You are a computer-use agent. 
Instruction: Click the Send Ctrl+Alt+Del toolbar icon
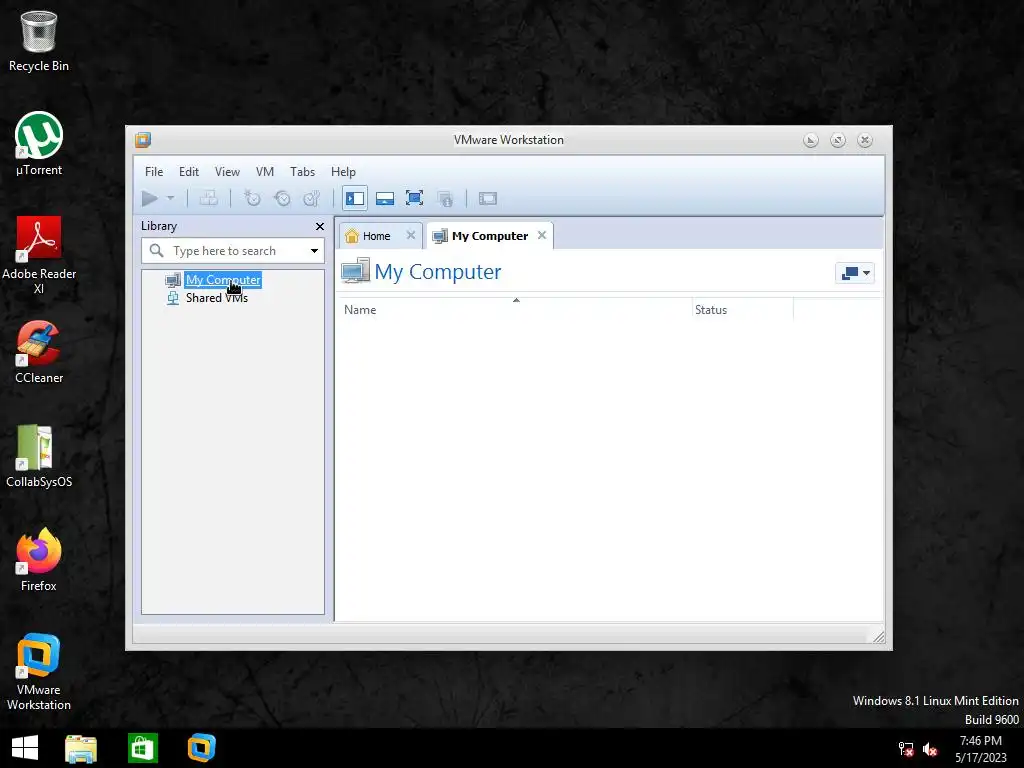point(208,198)
